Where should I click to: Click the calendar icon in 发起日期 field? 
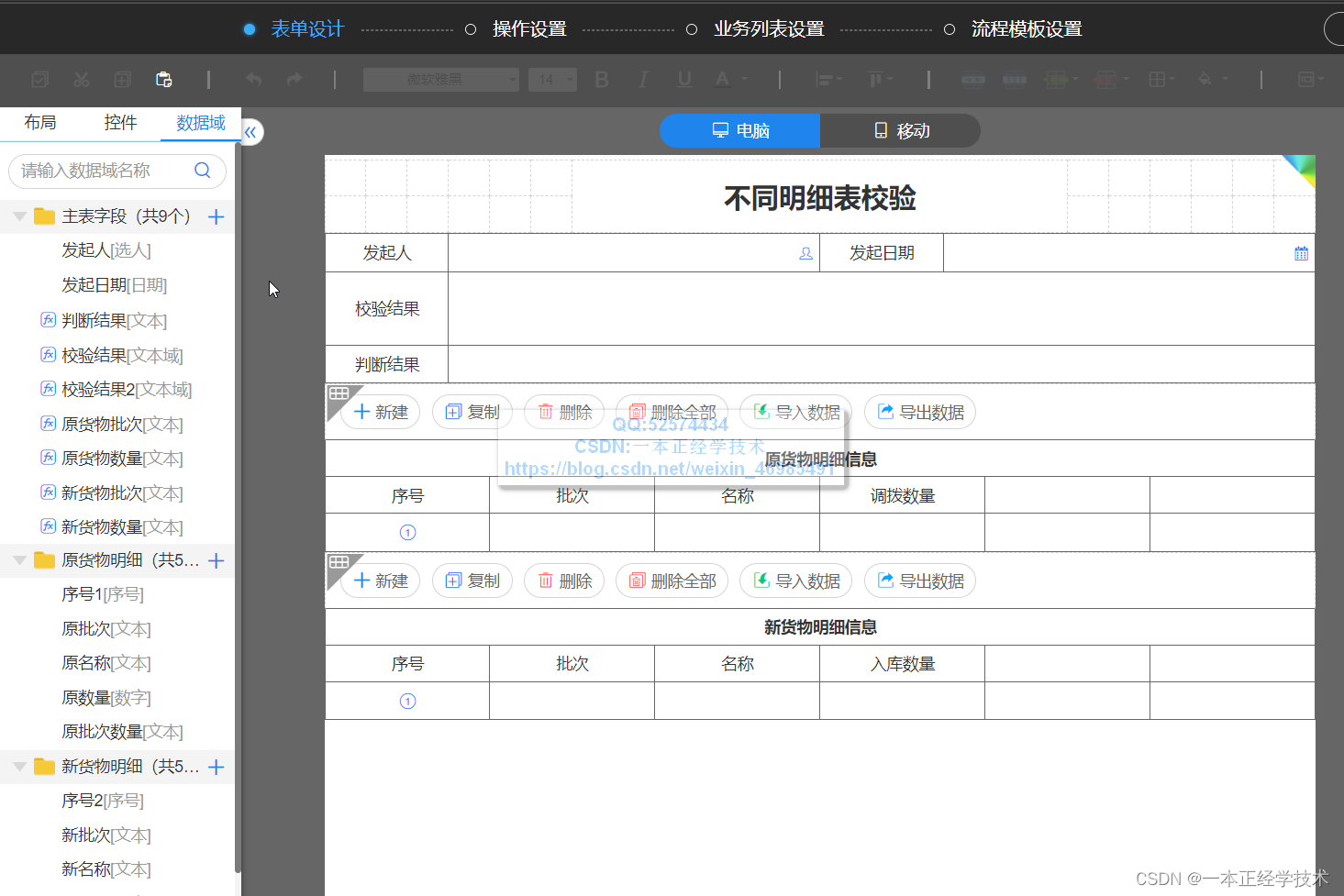(x=1301, y=254)
